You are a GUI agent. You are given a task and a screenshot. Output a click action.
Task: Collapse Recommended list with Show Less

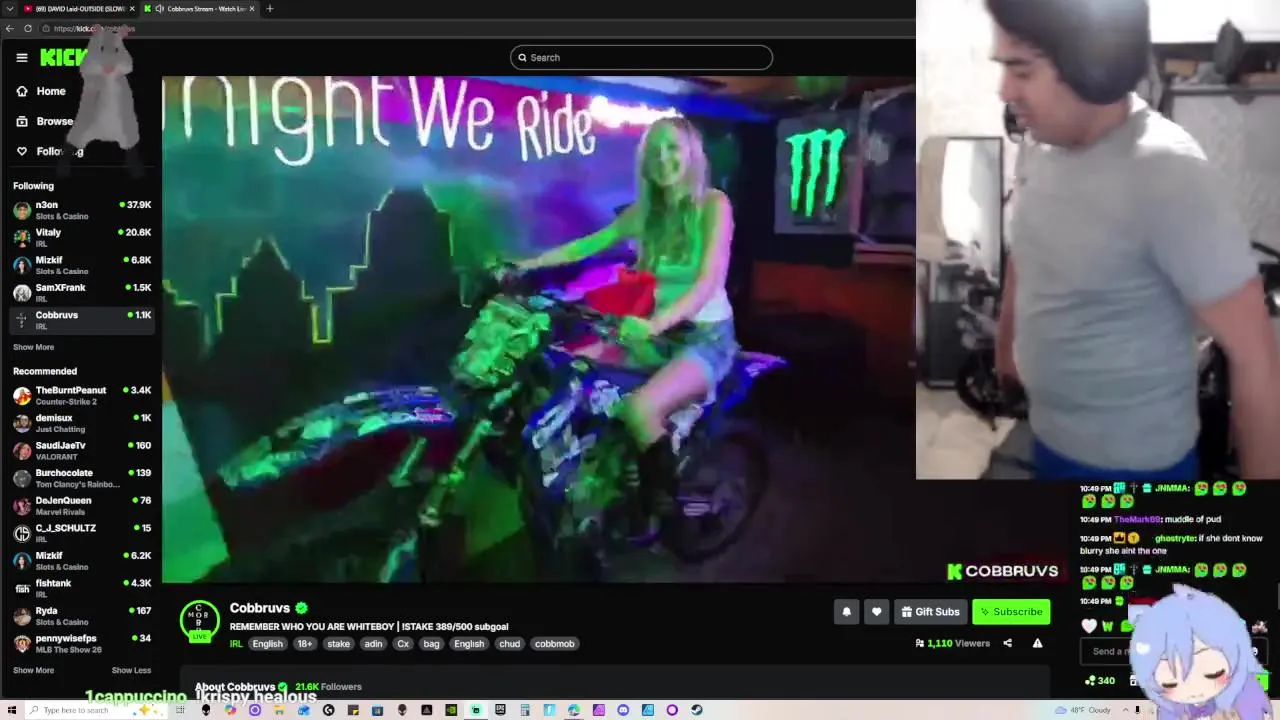(131, 670)
